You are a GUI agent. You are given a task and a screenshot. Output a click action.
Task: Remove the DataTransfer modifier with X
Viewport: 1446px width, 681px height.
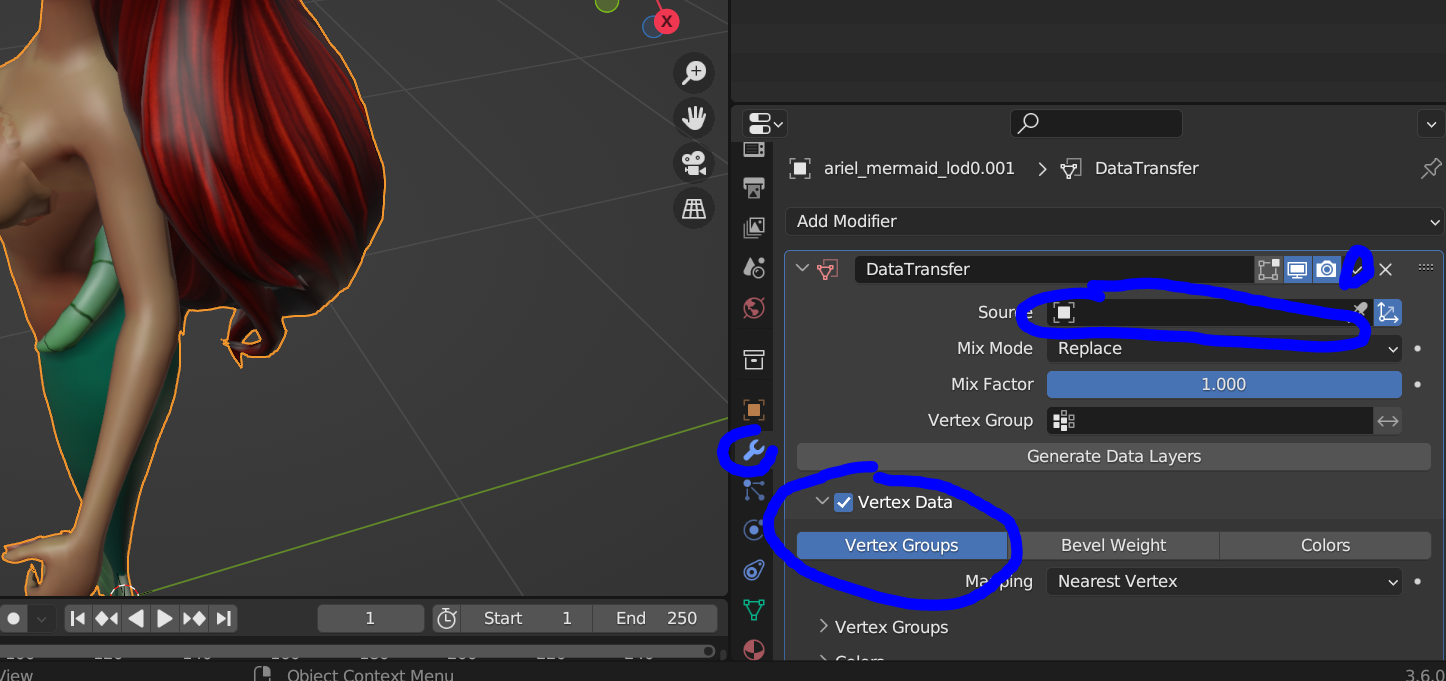coord(1386,269)
